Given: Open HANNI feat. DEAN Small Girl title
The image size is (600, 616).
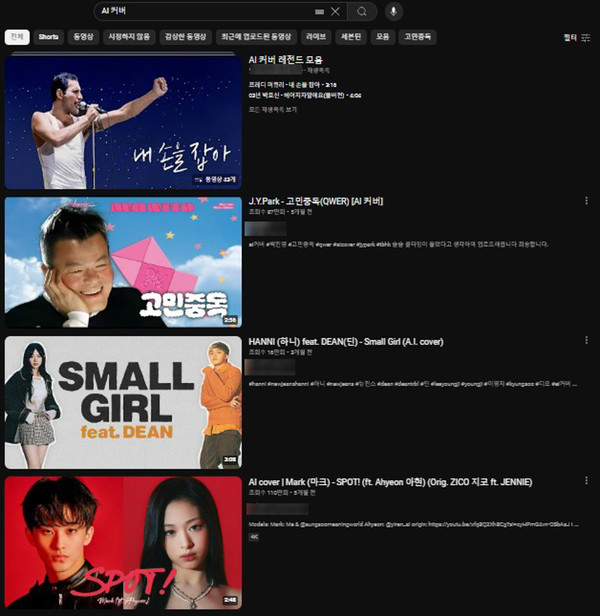Looking at the screenshot, I should tap(346, 342).
